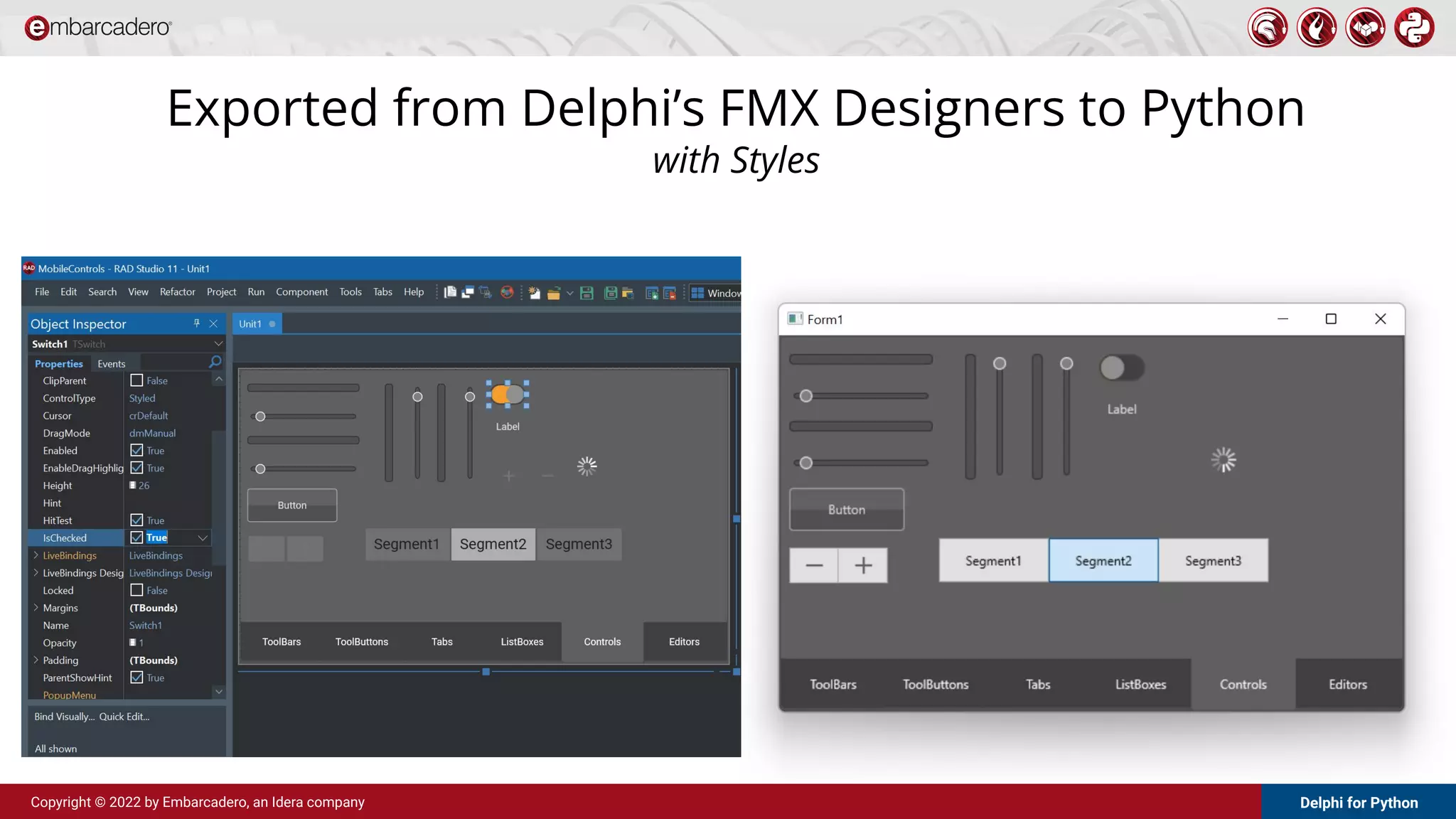
Task: Open the Refactor menu
Action: tap(177, 292)
